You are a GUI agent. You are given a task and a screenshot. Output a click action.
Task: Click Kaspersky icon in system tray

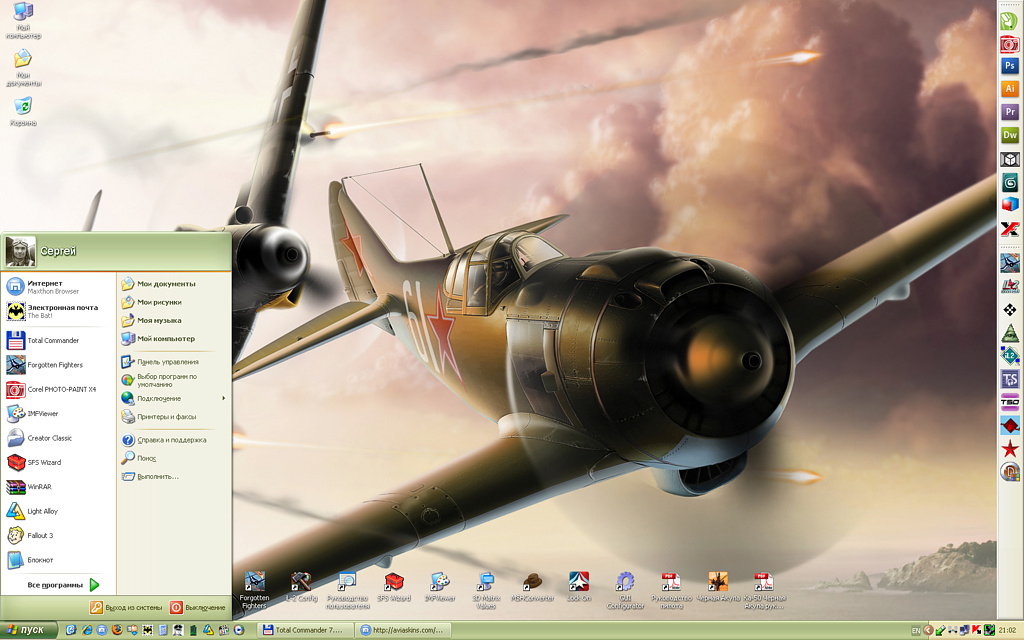tap(977, 630)
